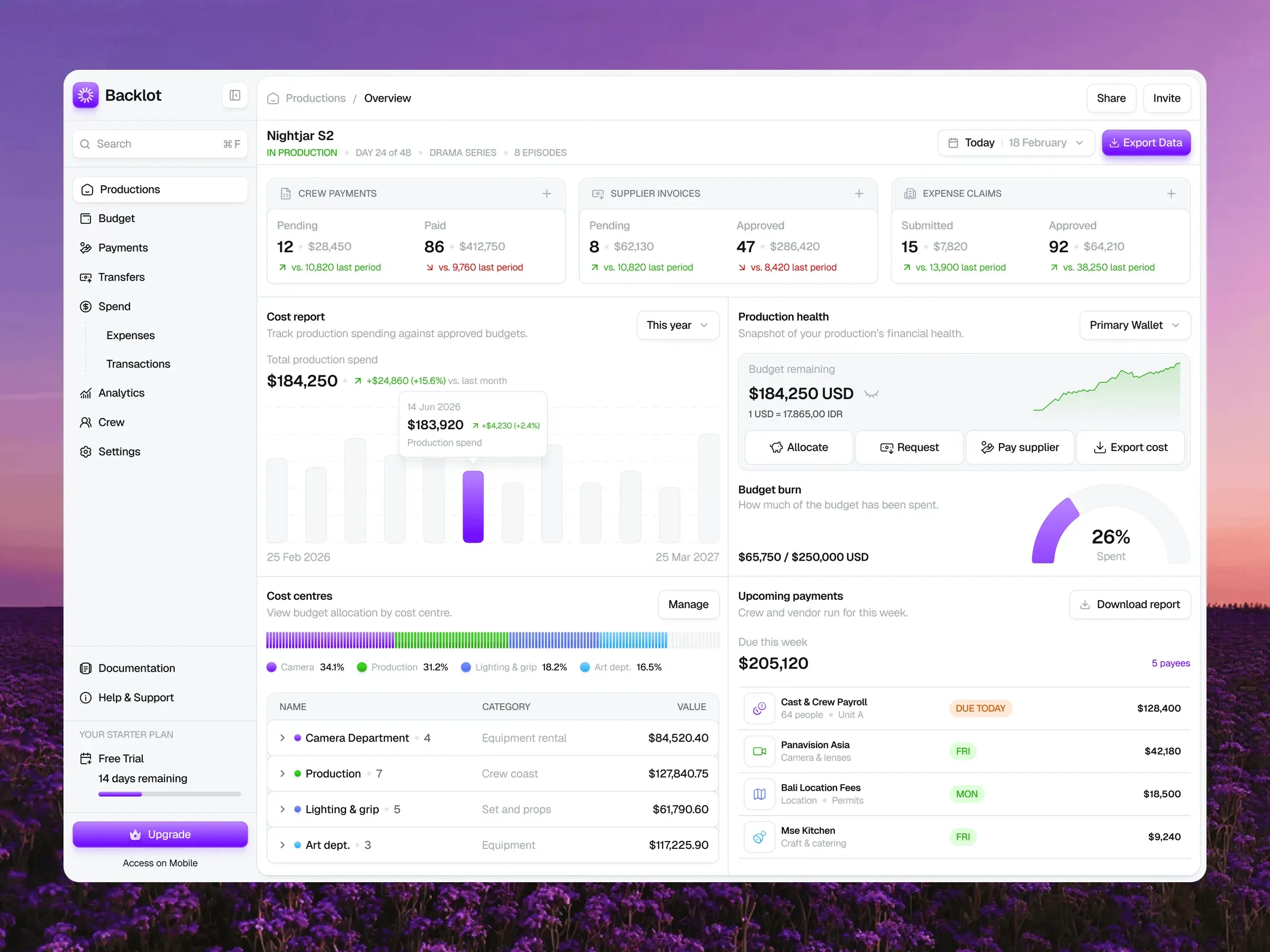The width and height of the screenshot is (1270, 952).
Task: Click the Help & Support info icon
Action: tap(86, 698)
